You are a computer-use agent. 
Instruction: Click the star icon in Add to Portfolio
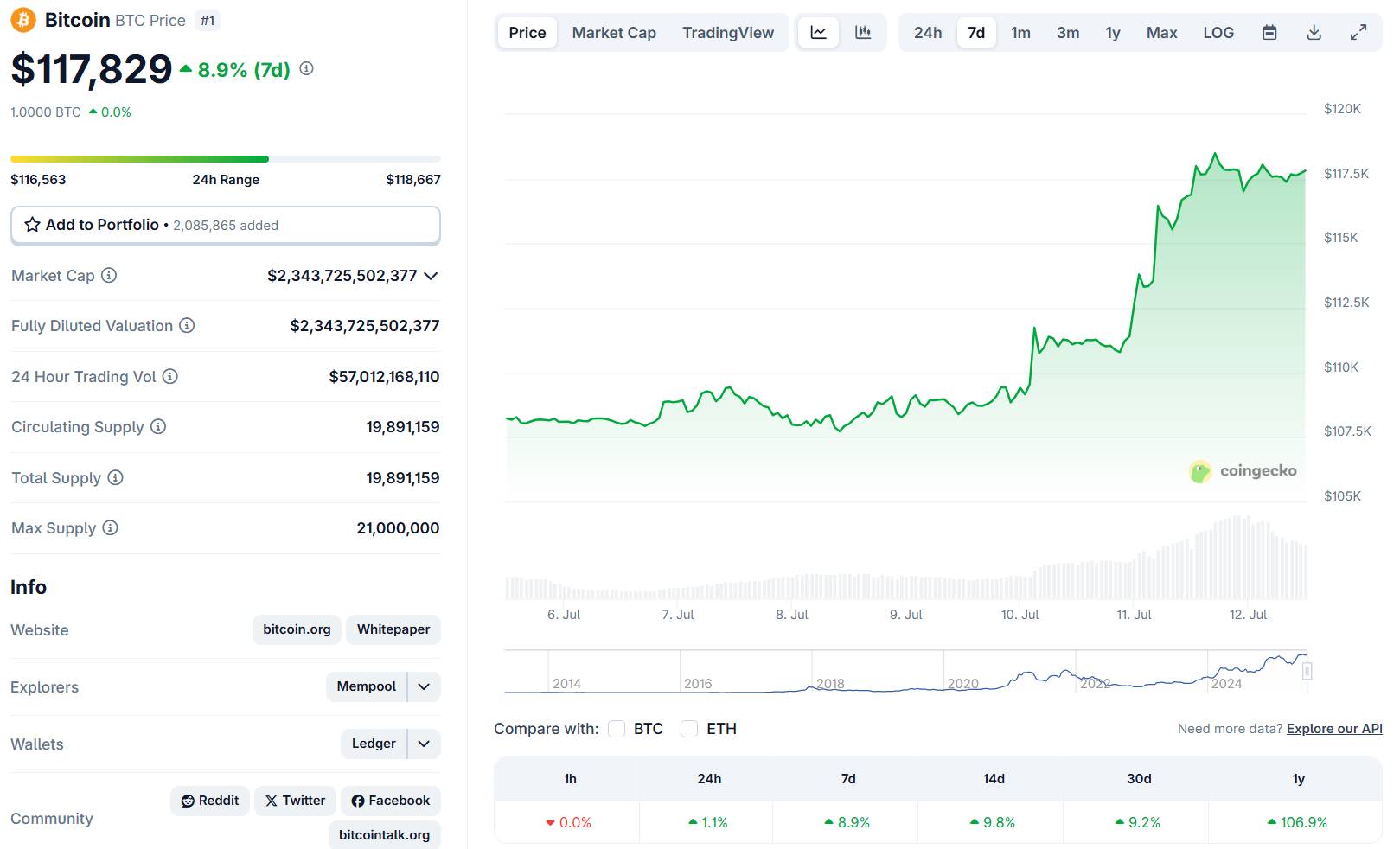pyautogui.click(x=33, y=225)
